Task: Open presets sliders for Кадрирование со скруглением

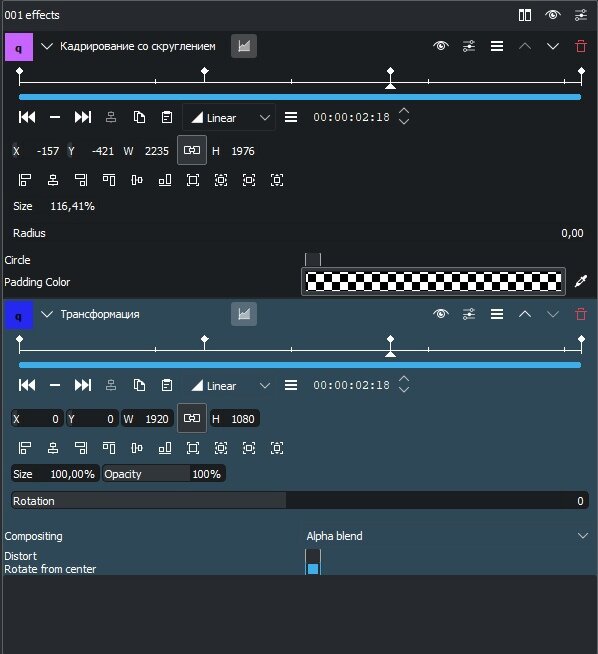Action: 469,46
